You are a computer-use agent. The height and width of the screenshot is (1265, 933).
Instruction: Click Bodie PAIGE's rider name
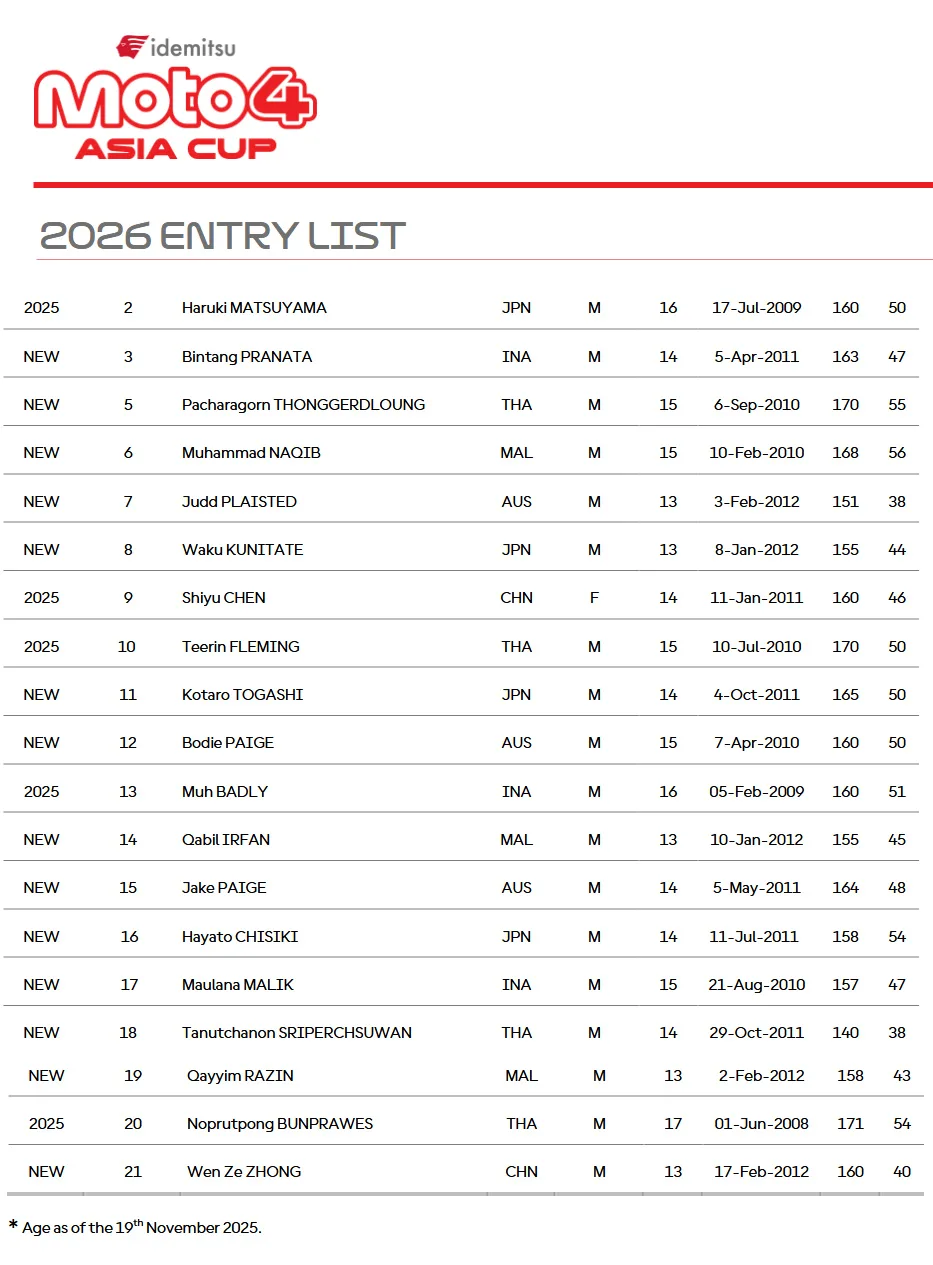click(227, 743)
